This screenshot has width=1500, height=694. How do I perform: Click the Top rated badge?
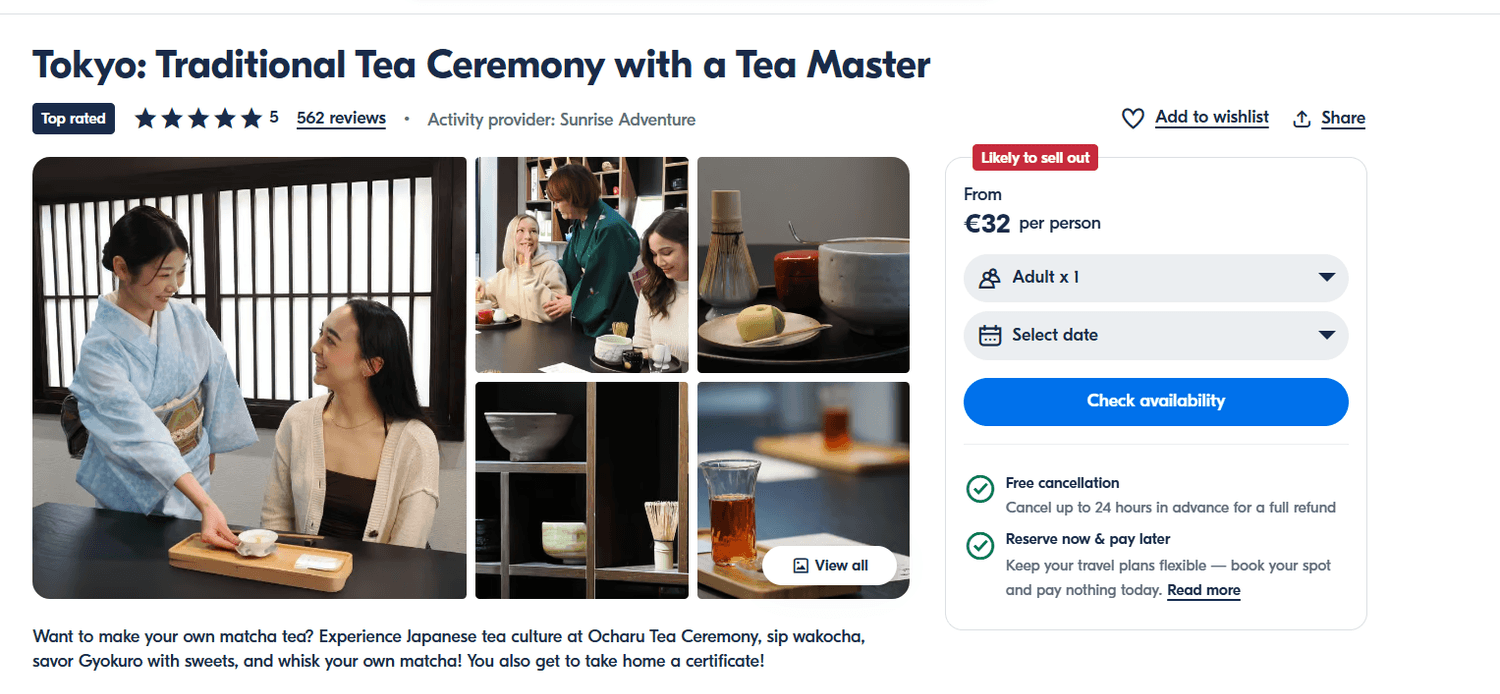point(73,119)
